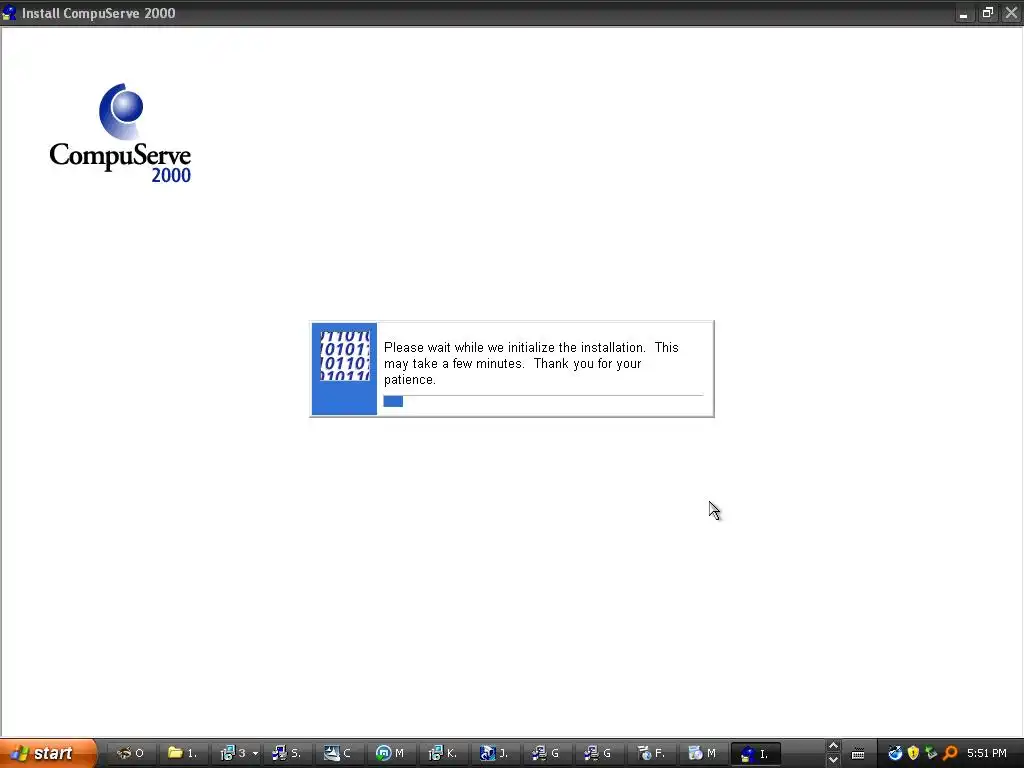Open the on-screen keyboard tray icon

point(858,754)
